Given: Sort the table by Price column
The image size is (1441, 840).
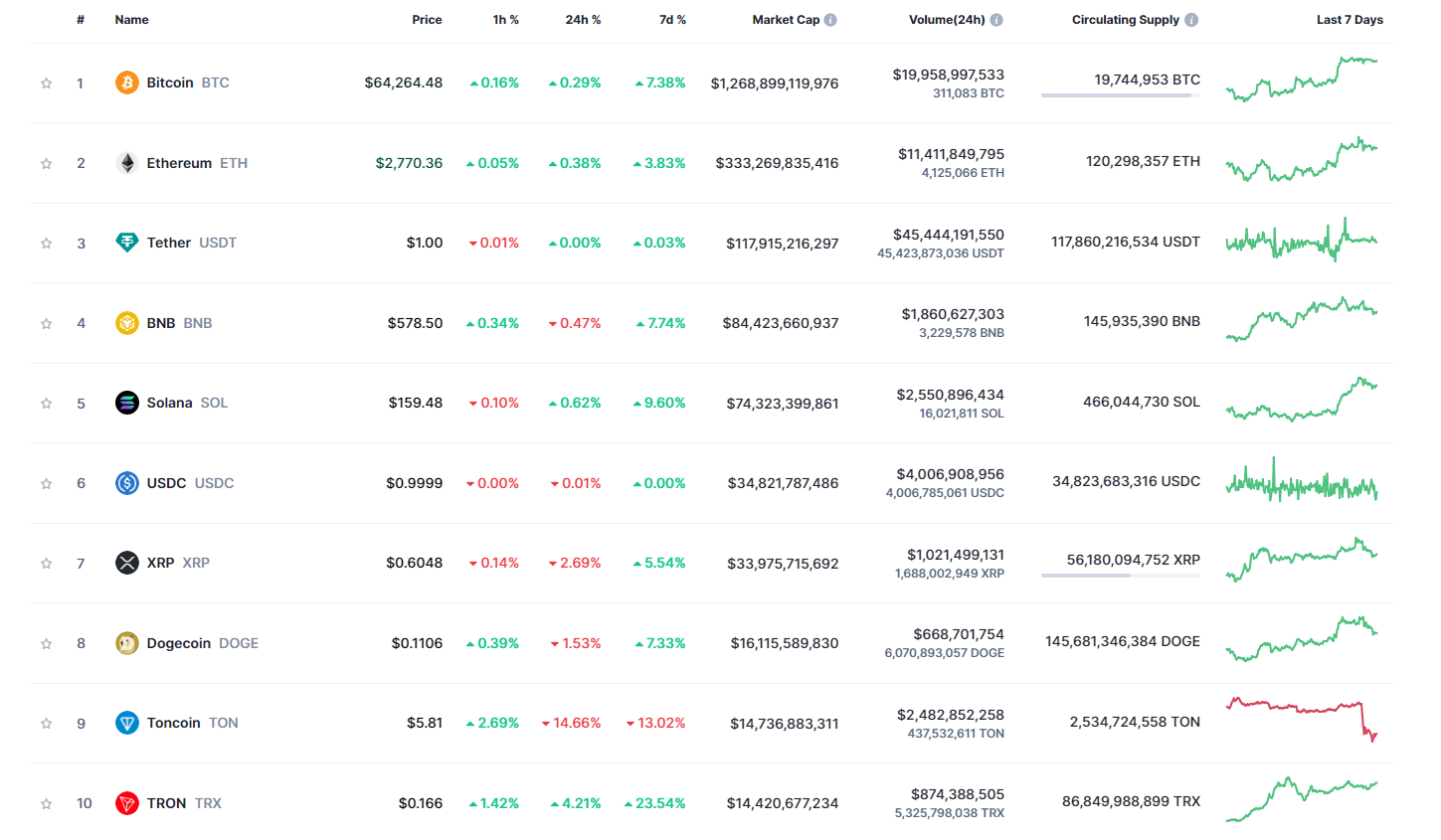Looking at the screenshot, I should (x=427, y=20).
